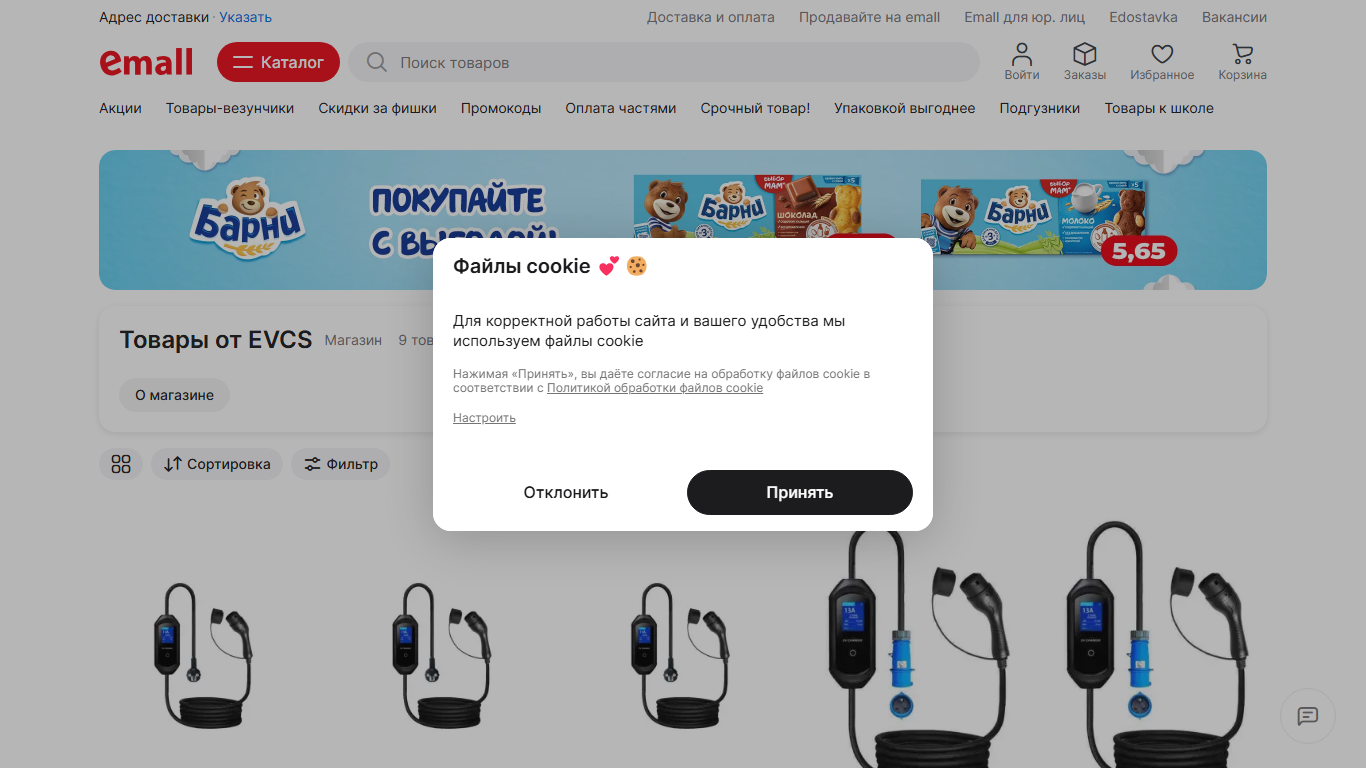Viewport: 1366px width, 768px height.
Task: Open the Заказы box icon
Action: pyautogui.click(x=1084, y=54)
